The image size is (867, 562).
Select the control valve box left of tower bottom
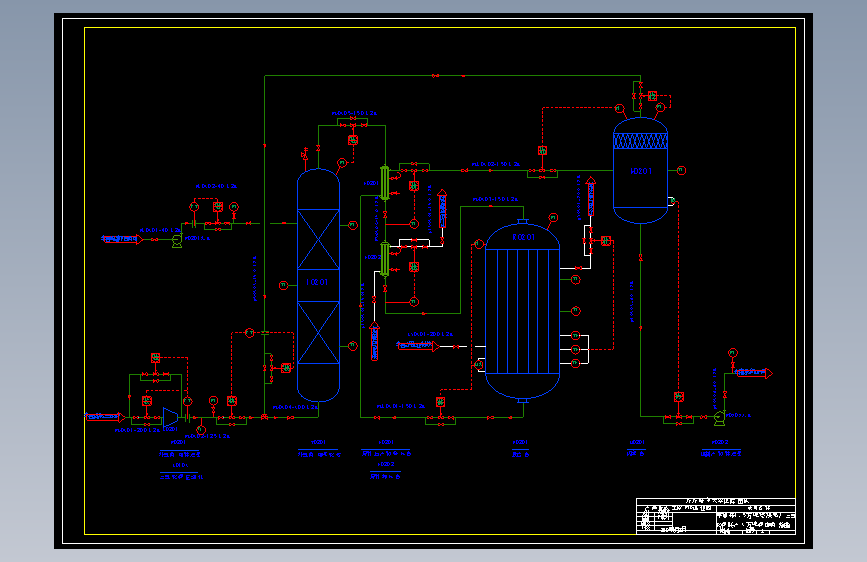[286, 368]
